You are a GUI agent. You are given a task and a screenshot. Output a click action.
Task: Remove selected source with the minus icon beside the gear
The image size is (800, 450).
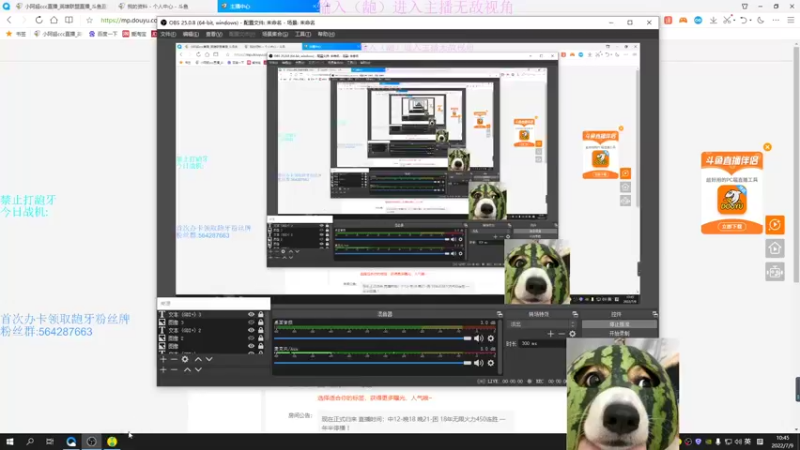(x=174, y=359)
